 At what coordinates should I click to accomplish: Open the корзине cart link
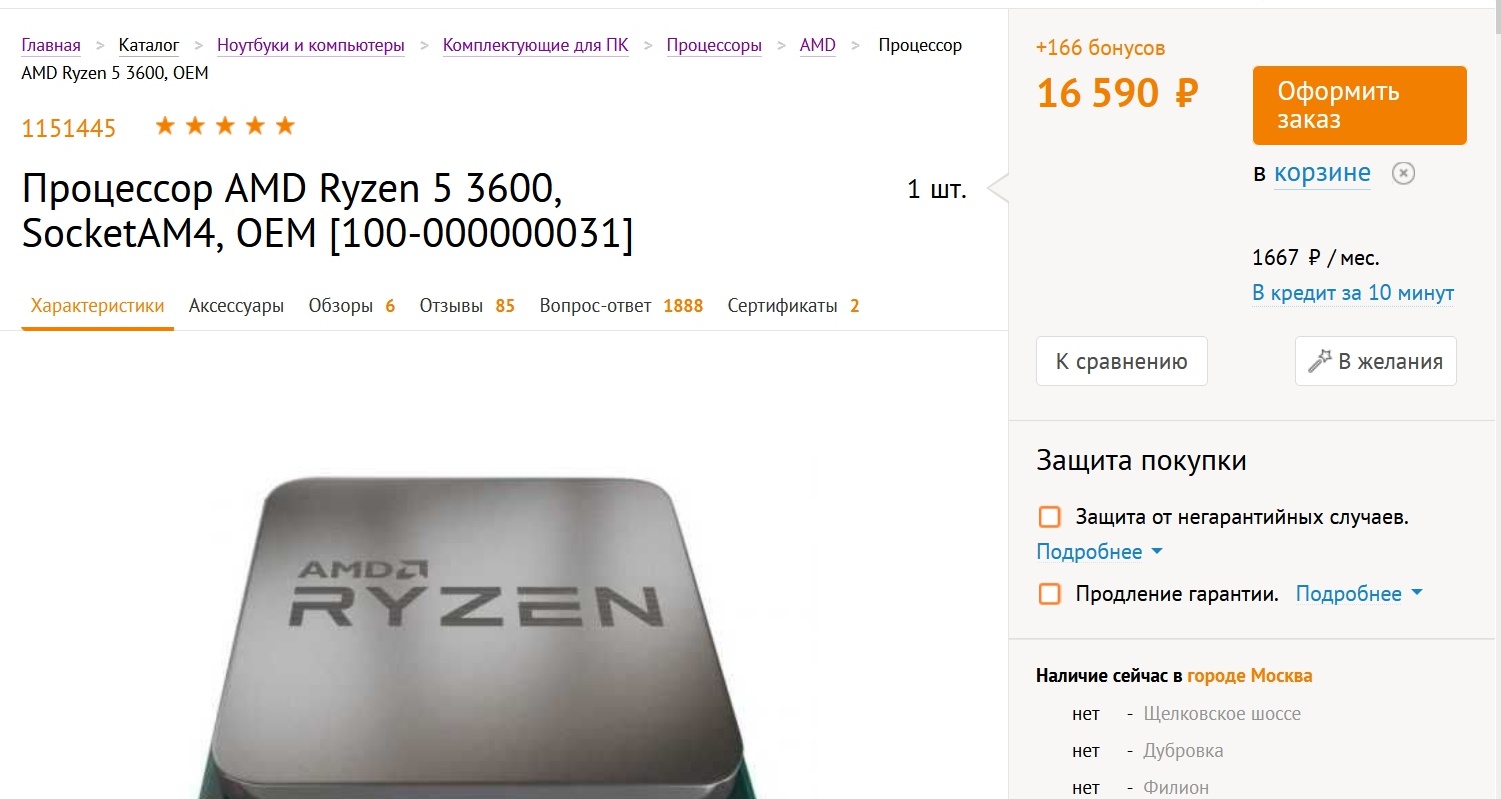pos(1322,173)
